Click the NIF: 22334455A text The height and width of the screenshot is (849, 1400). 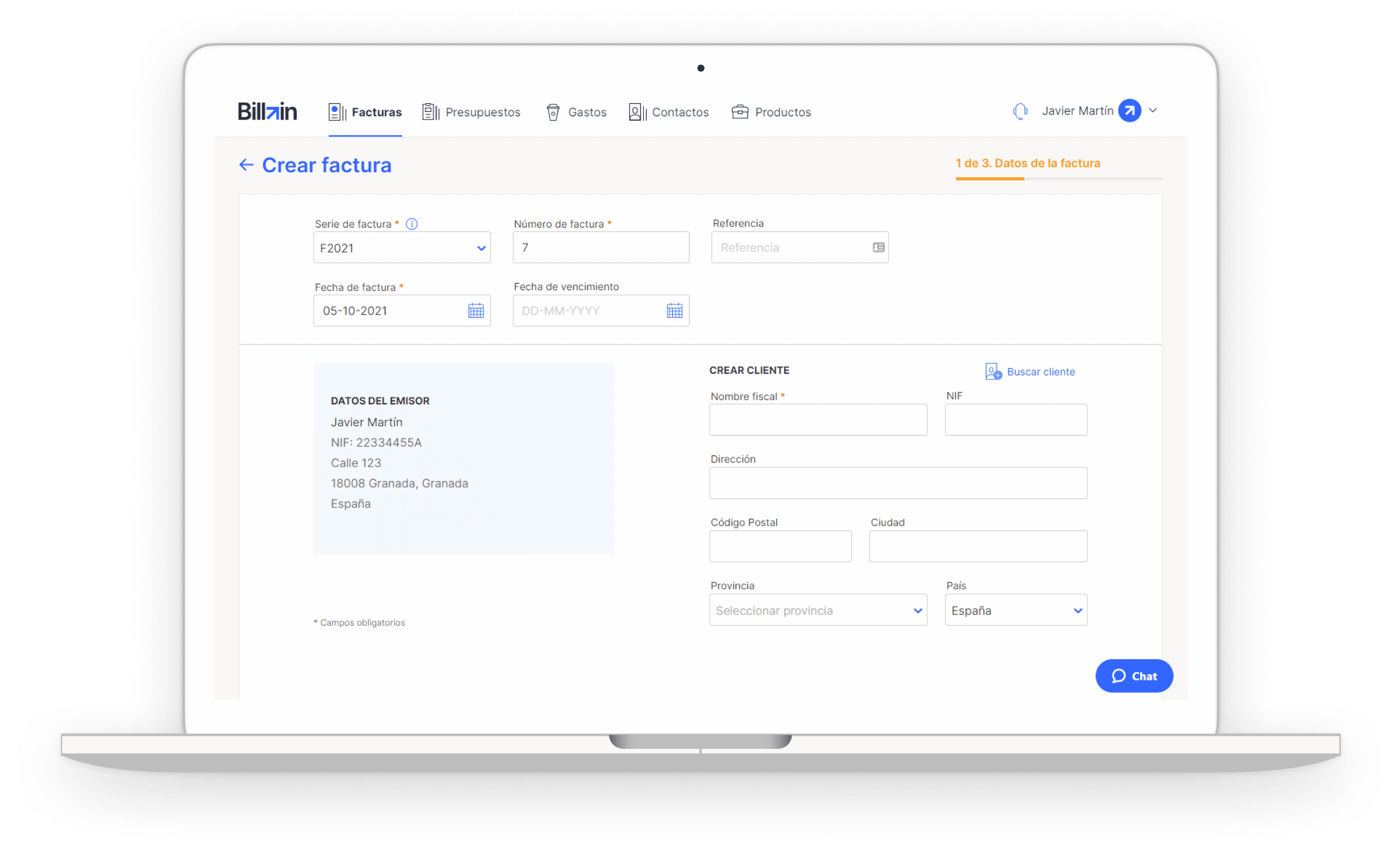pyautogui.click(x=376, y=442)
